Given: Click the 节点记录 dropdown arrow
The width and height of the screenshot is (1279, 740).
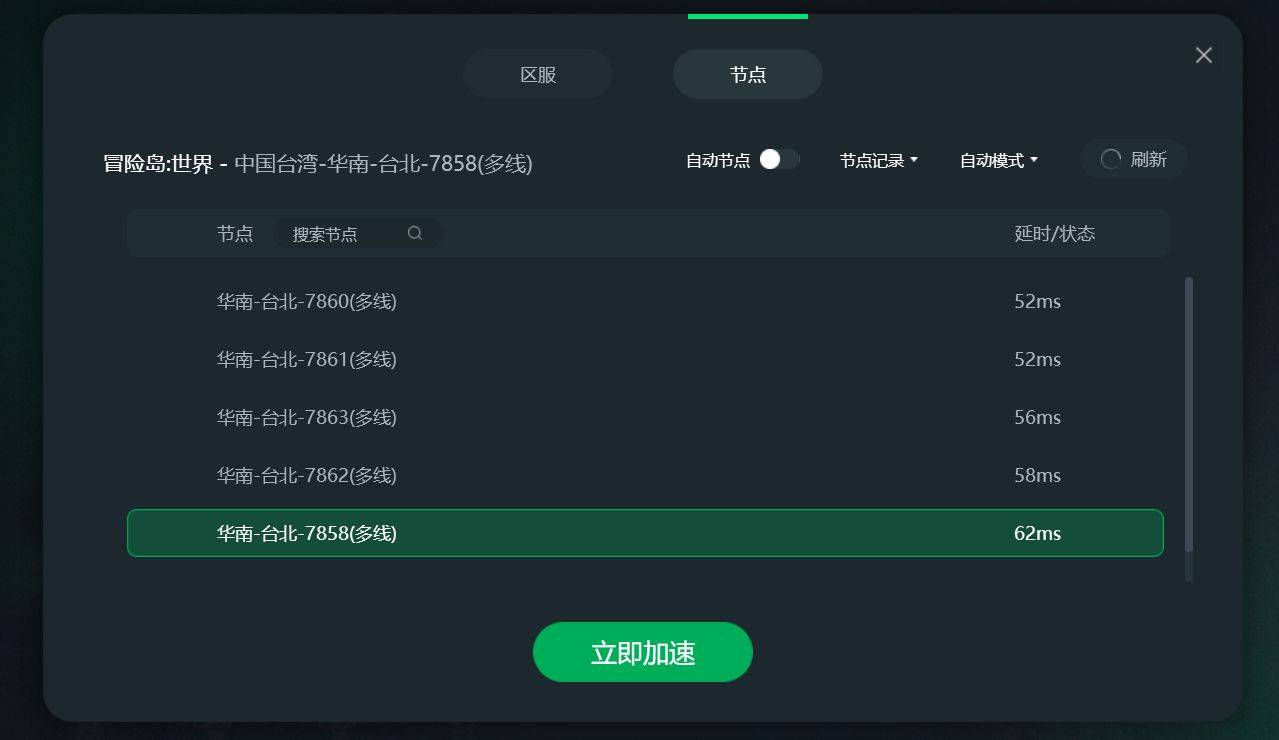Looking at the screenshot, I should (x=914, y=160).
